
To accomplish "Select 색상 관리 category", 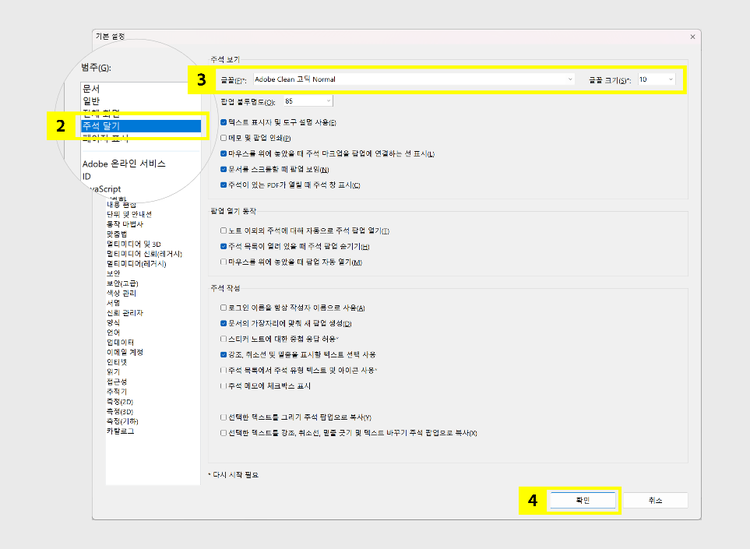I will 121,293.
